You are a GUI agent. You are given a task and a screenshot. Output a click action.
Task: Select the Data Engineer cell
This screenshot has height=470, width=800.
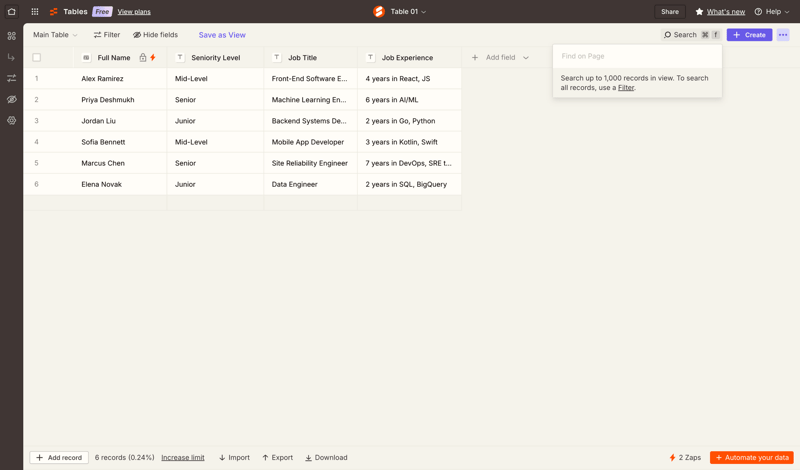[x=311, y=184]
